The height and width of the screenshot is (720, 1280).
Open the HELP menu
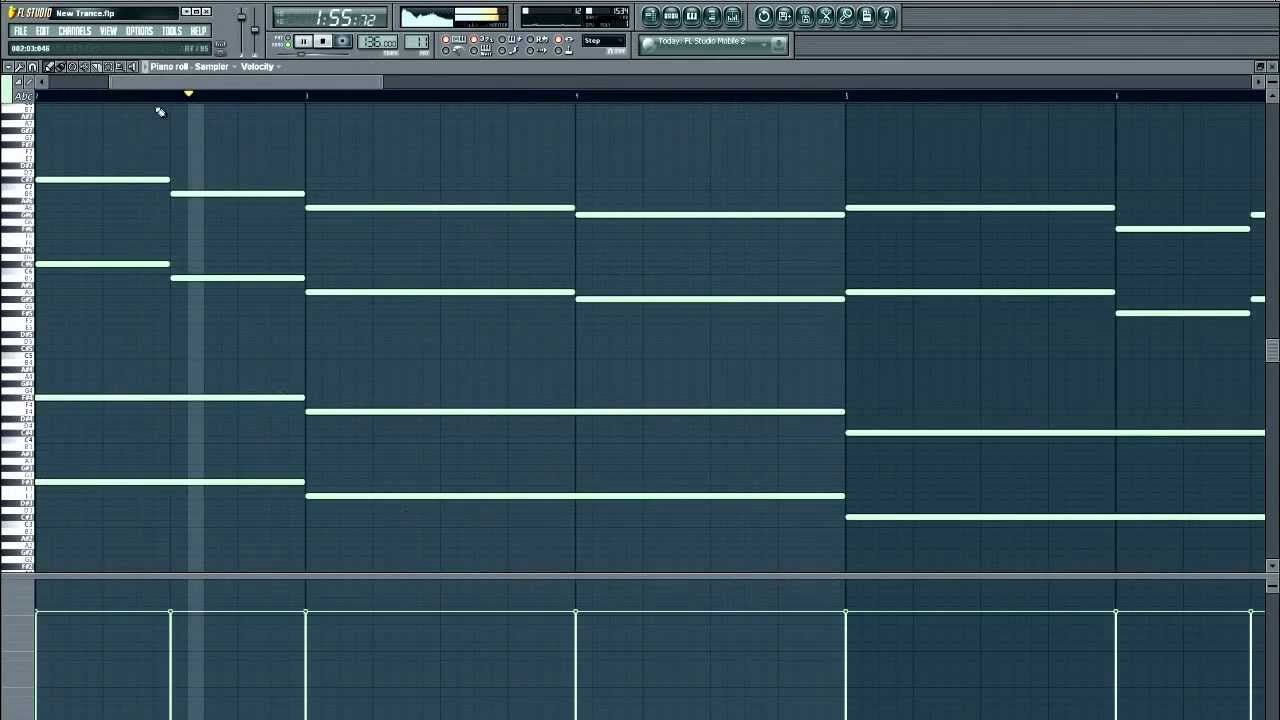point(198,31)
